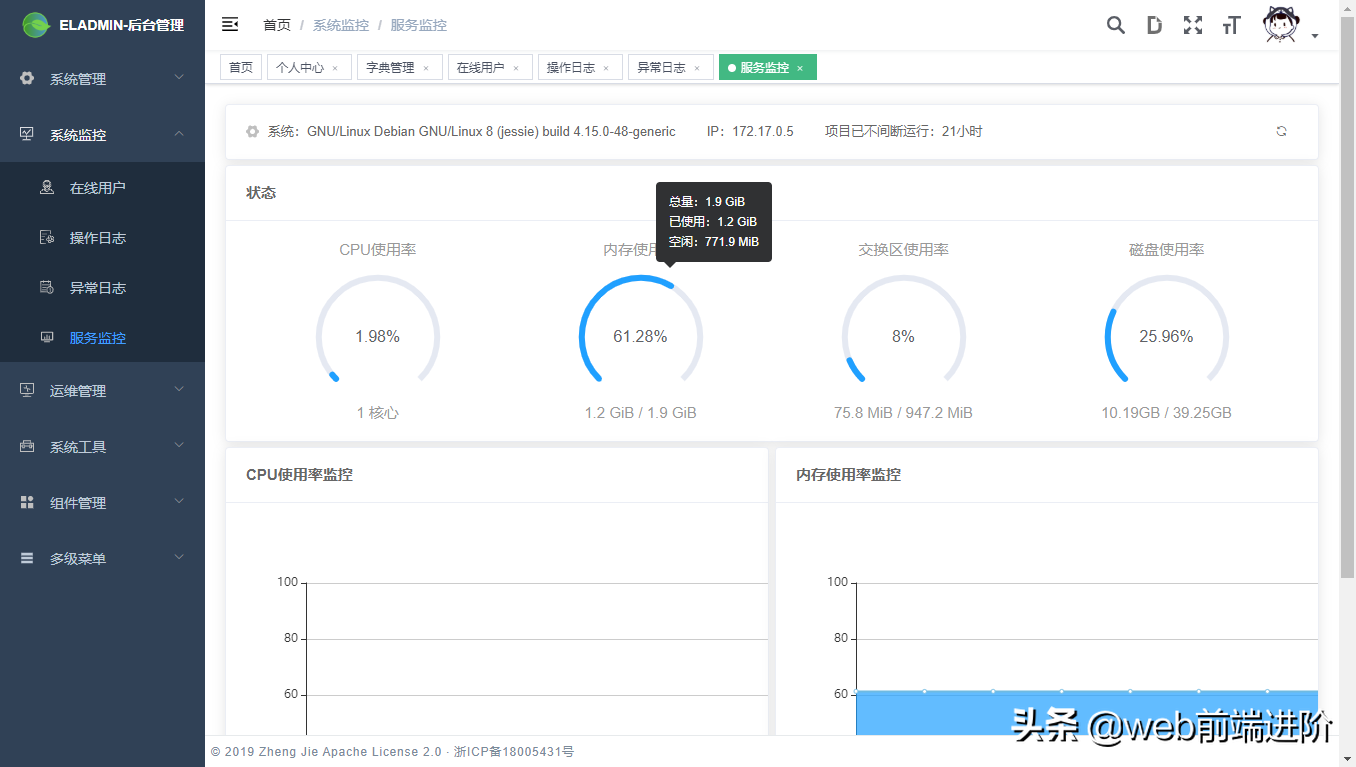Click the 磁盘使用率 25.96% gauge

(1166, 337)
